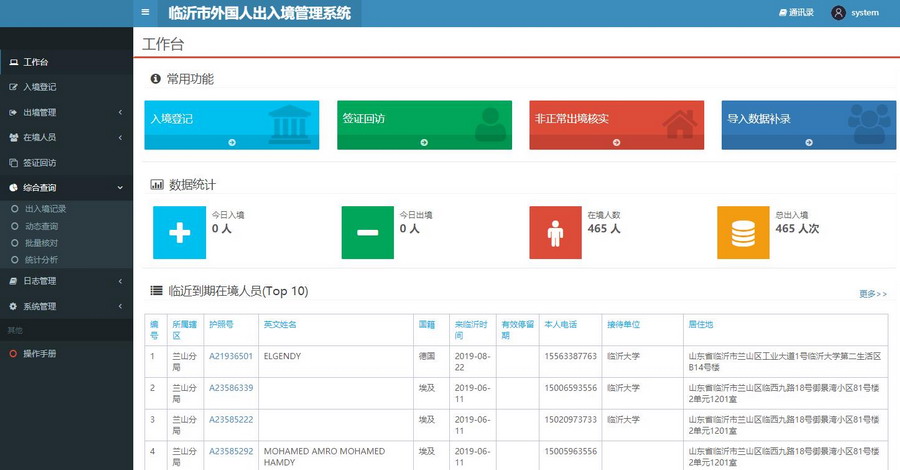The width and height of the screenshot is (900, 470).
Task: Open the 导入数据补录 function card
Action: [809, 125]
